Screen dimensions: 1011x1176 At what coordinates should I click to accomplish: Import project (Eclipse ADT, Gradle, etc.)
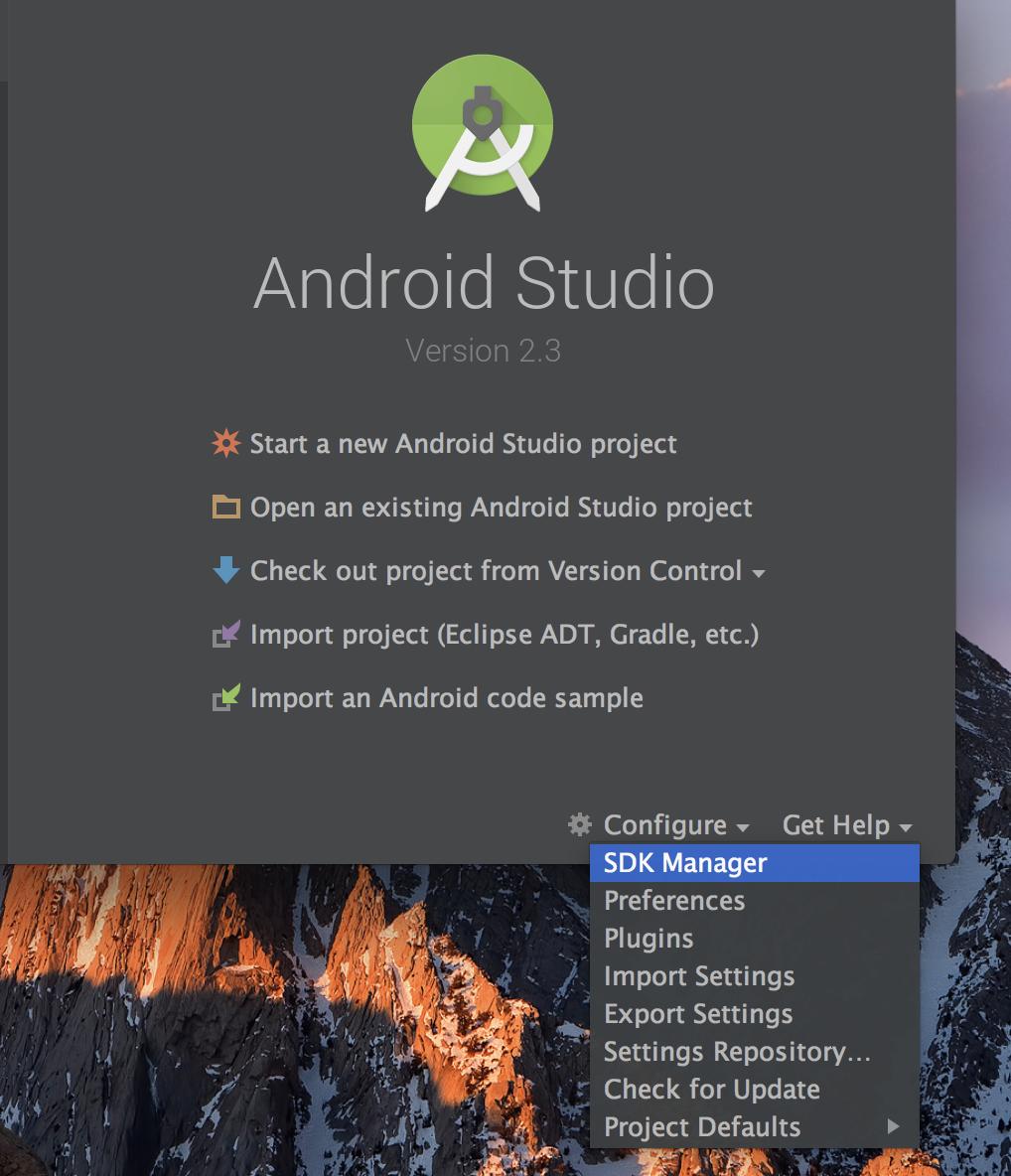click(x=504, y=635)
